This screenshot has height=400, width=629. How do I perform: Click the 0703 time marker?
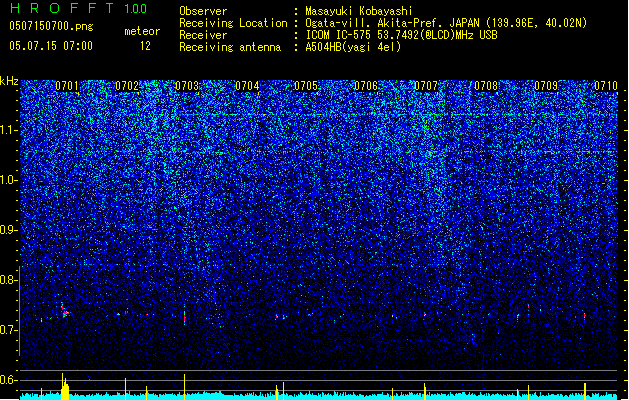187,86
